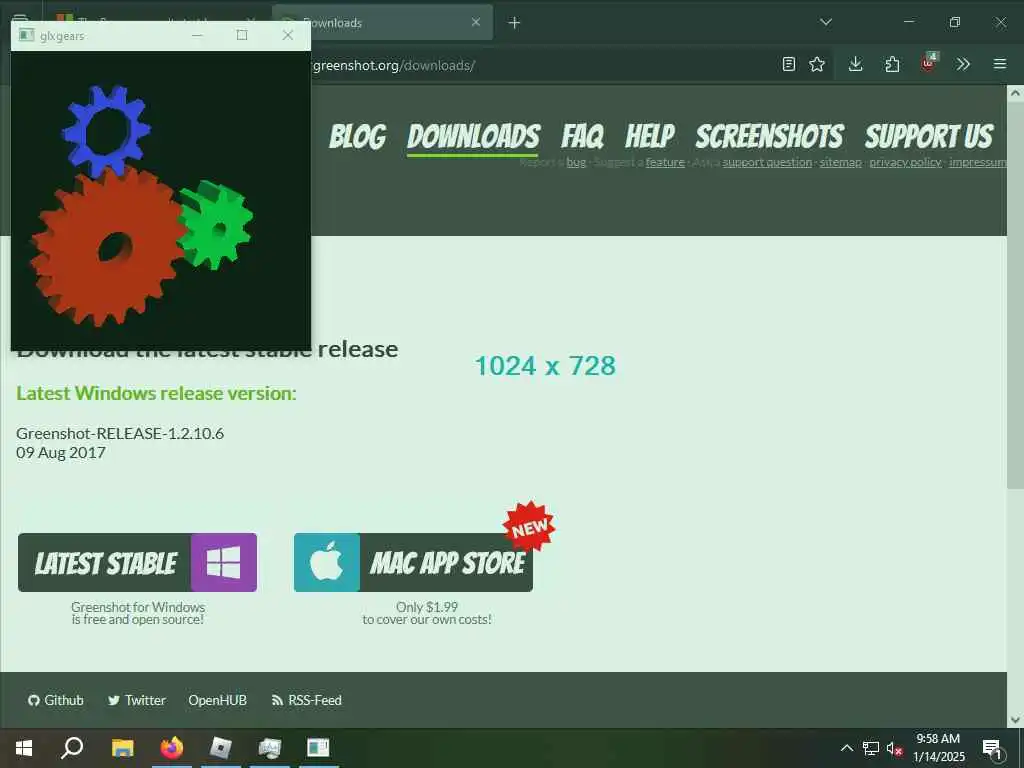Click the glxgears title bar icon
Screen dimensions: 1024x768
[26, 35]
